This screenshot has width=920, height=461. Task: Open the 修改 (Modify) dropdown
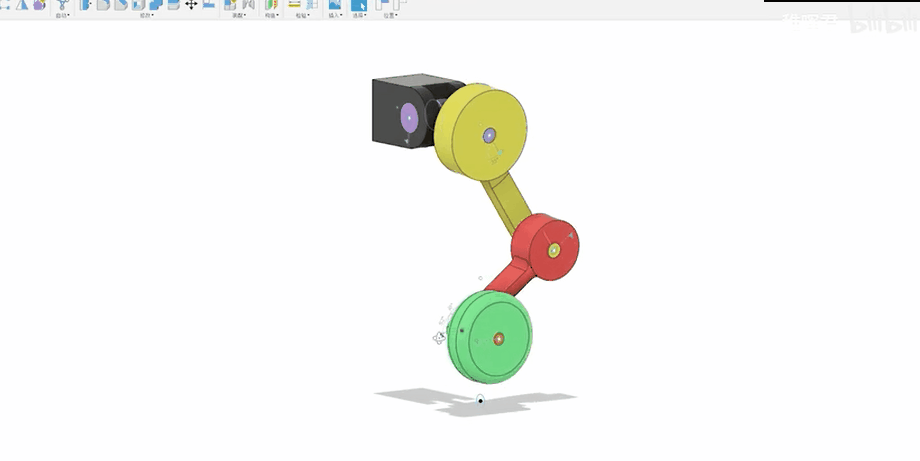pyautogui.click(x=146, y=15)
